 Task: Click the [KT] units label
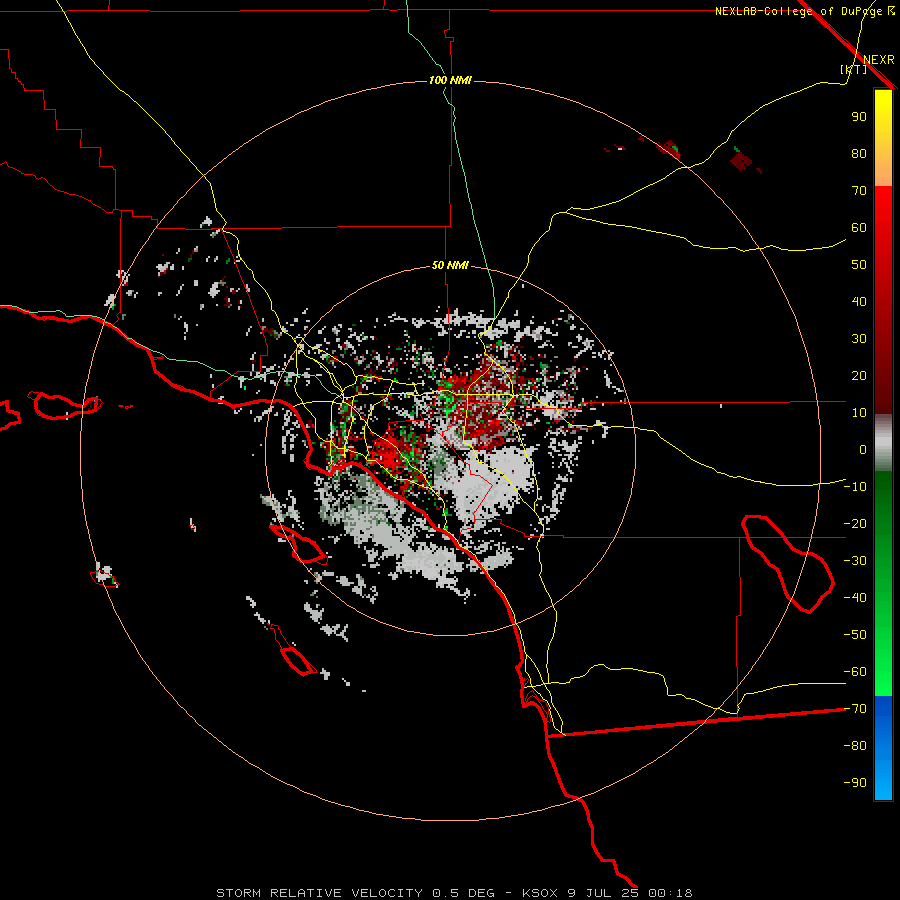[853, 69]
